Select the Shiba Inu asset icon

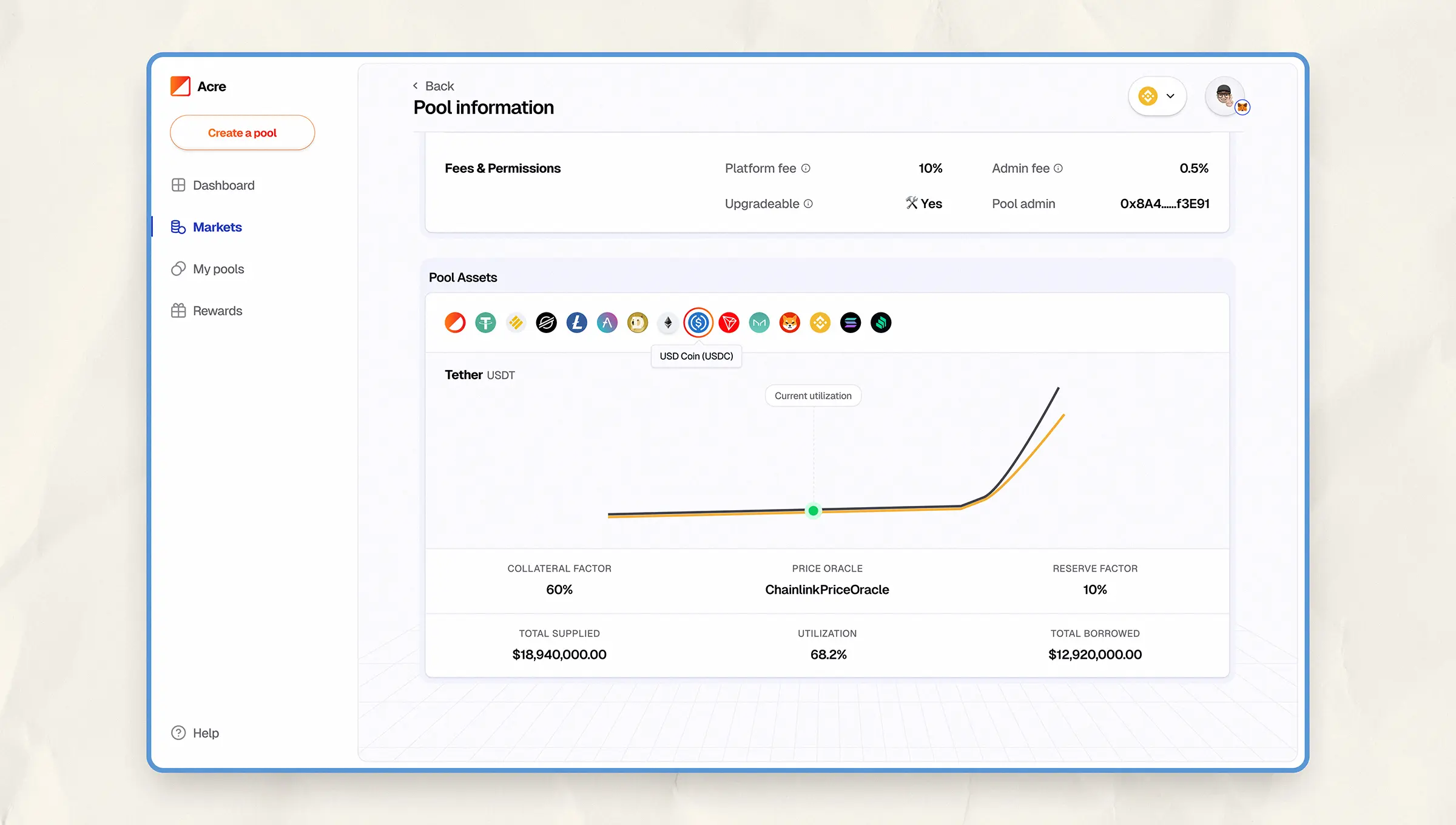pyautogui.click(x=790, y=323)
